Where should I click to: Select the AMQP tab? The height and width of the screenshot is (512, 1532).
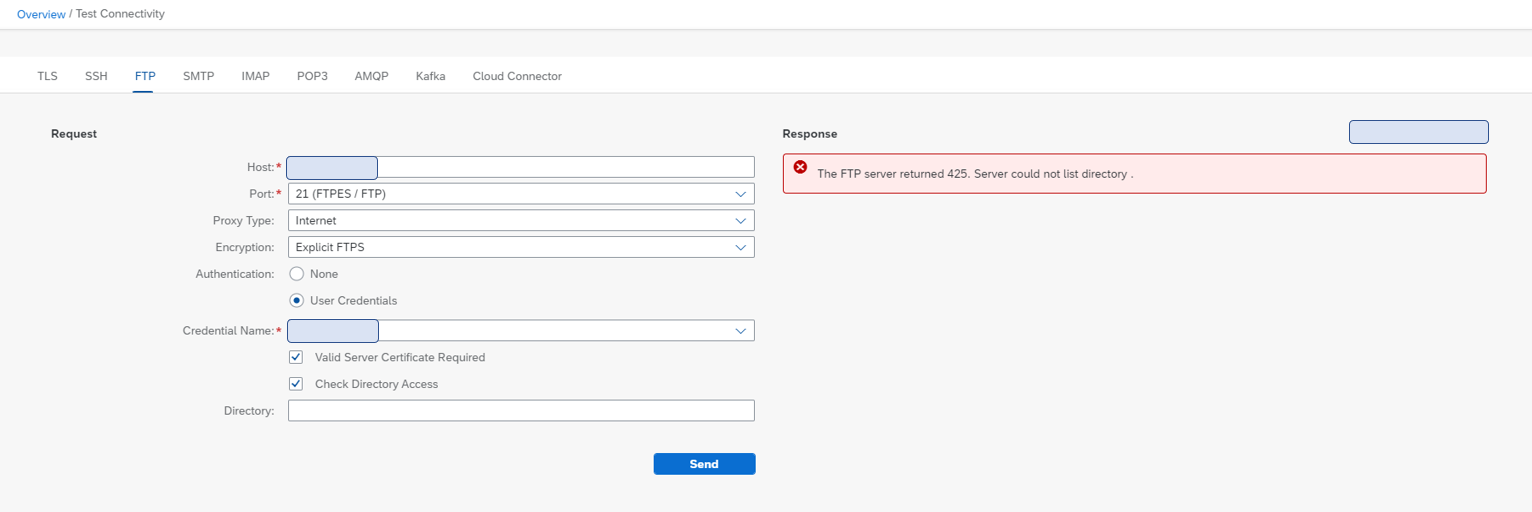pyautogui.click(x=371, y=76)
